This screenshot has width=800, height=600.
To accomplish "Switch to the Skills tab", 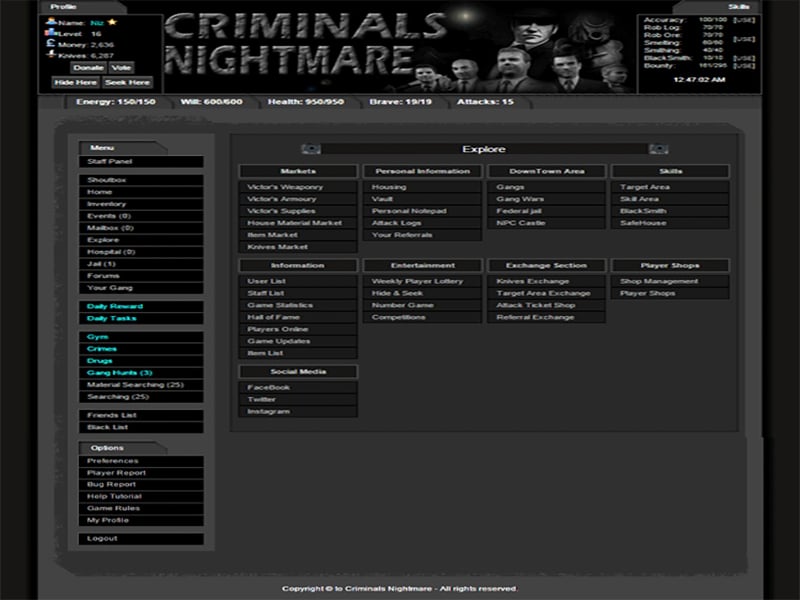I will coord(740,5).
